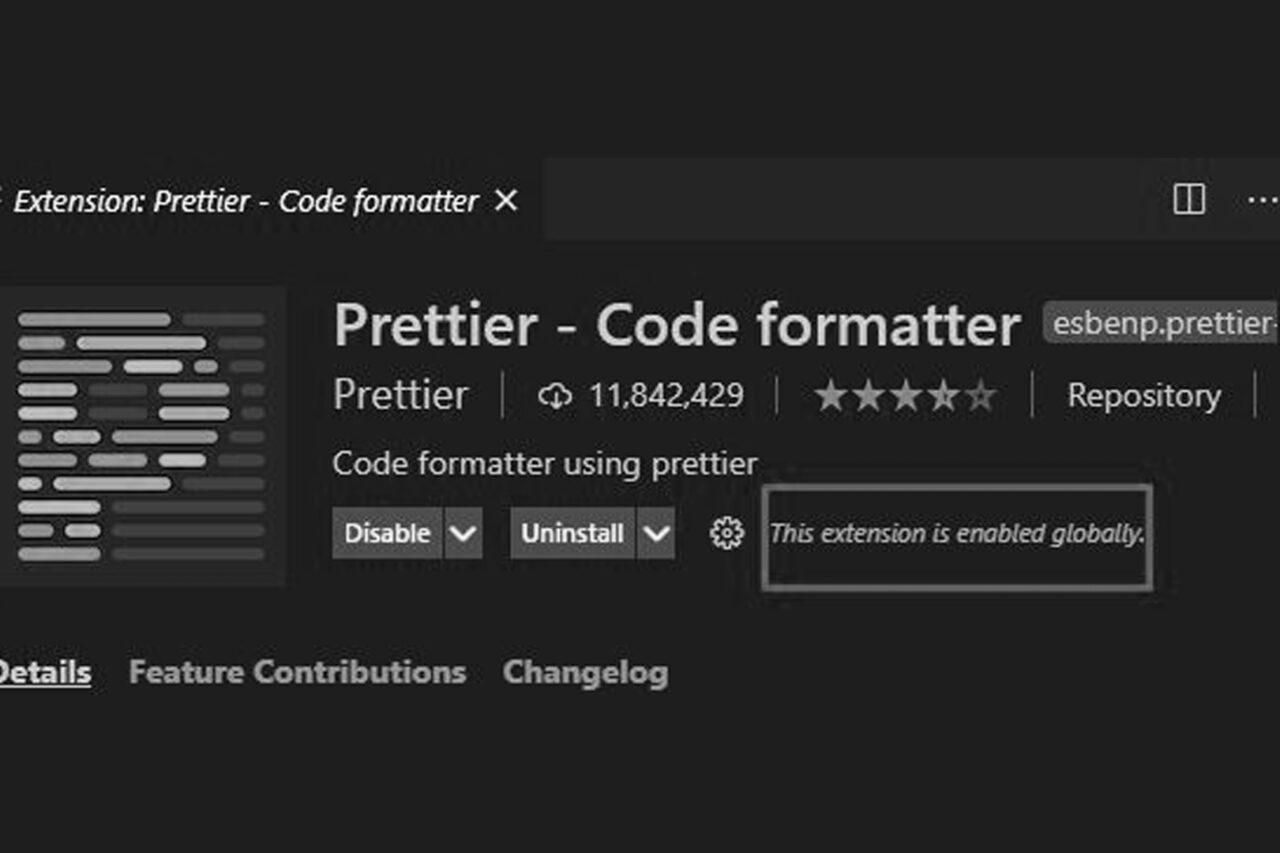
Task: Close the Prettier extension tab
Action: [507, 201]
